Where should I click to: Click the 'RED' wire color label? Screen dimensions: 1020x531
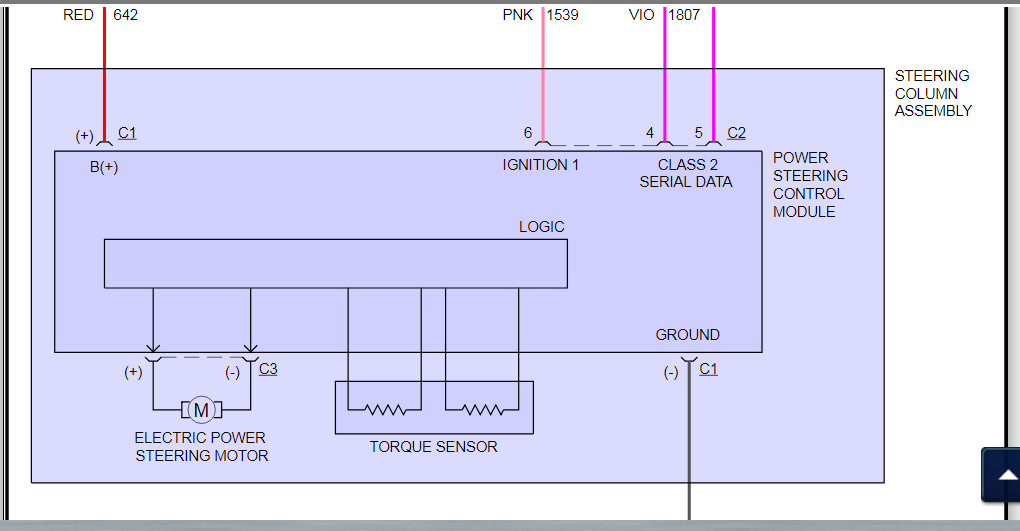(78, 15)
